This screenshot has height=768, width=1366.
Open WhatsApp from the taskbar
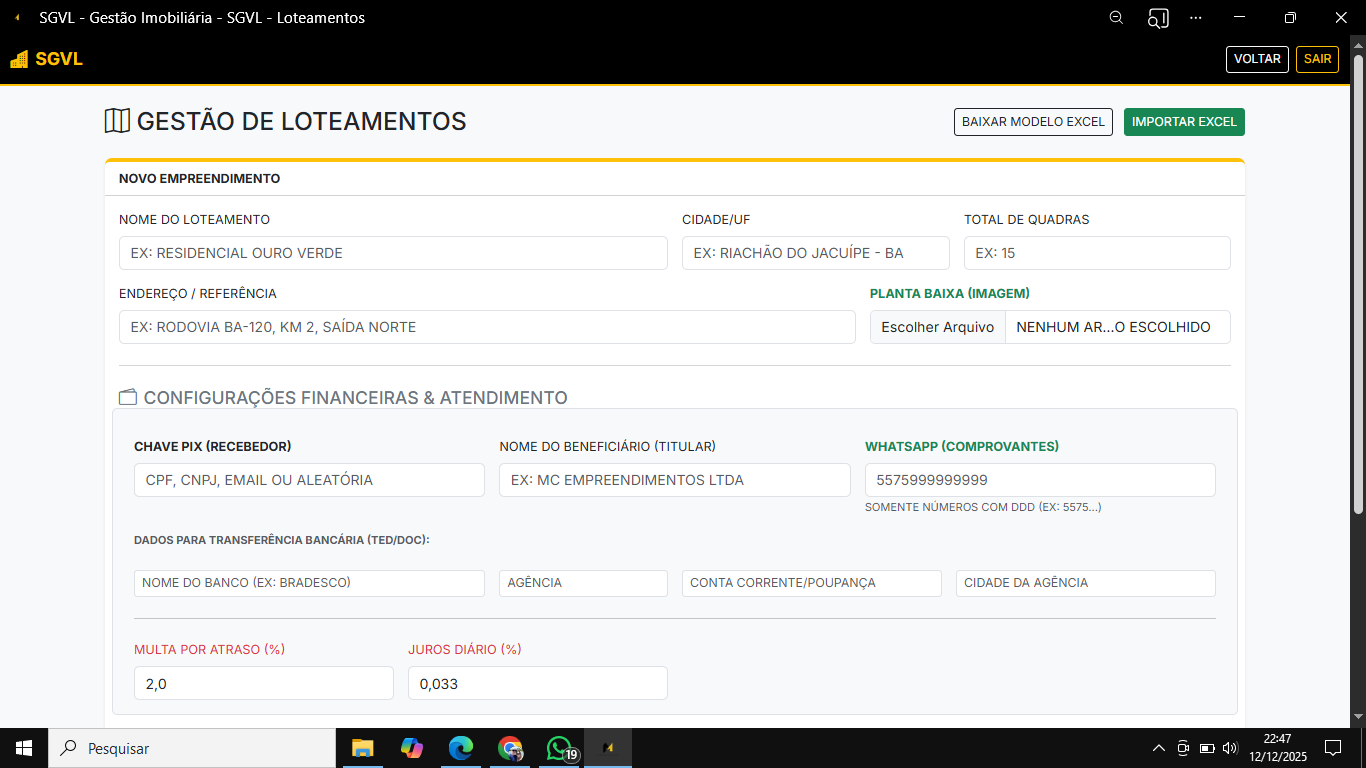559,748
